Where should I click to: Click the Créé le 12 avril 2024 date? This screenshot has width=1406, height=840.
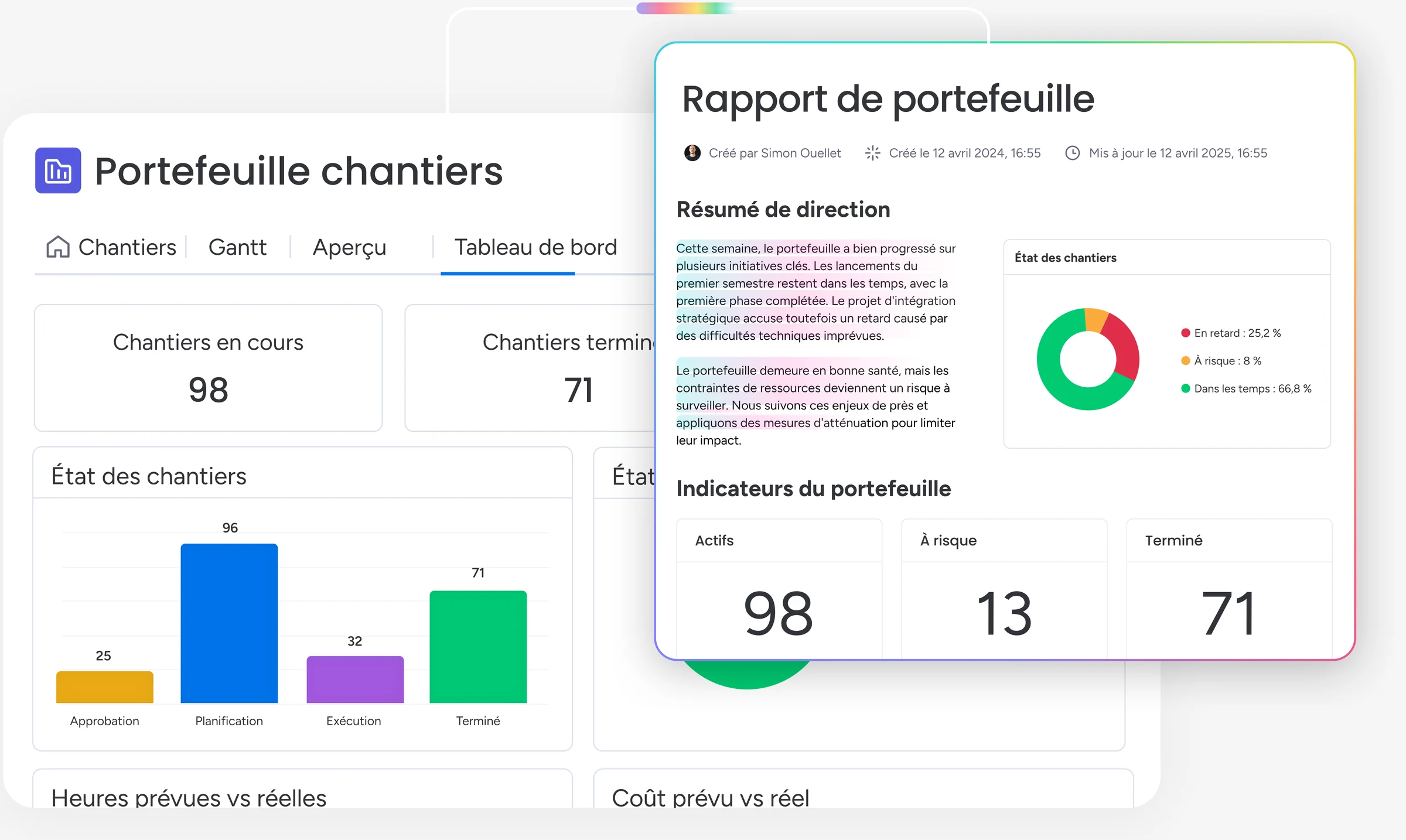[965, 153]
